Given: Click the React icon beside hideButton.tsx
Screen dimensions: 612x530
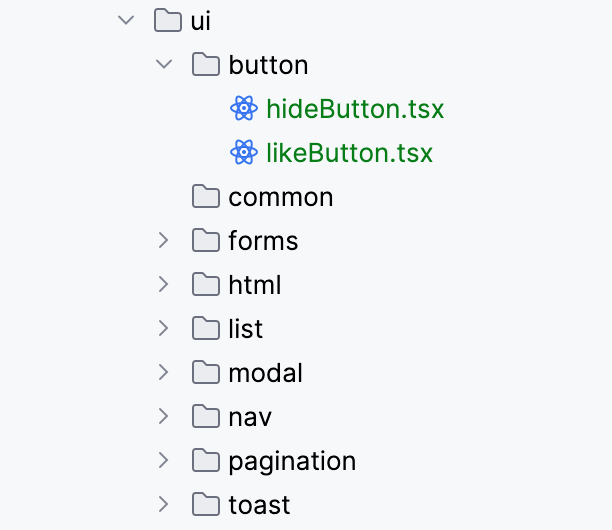Looking at the screenshot, I should [244, 109].
